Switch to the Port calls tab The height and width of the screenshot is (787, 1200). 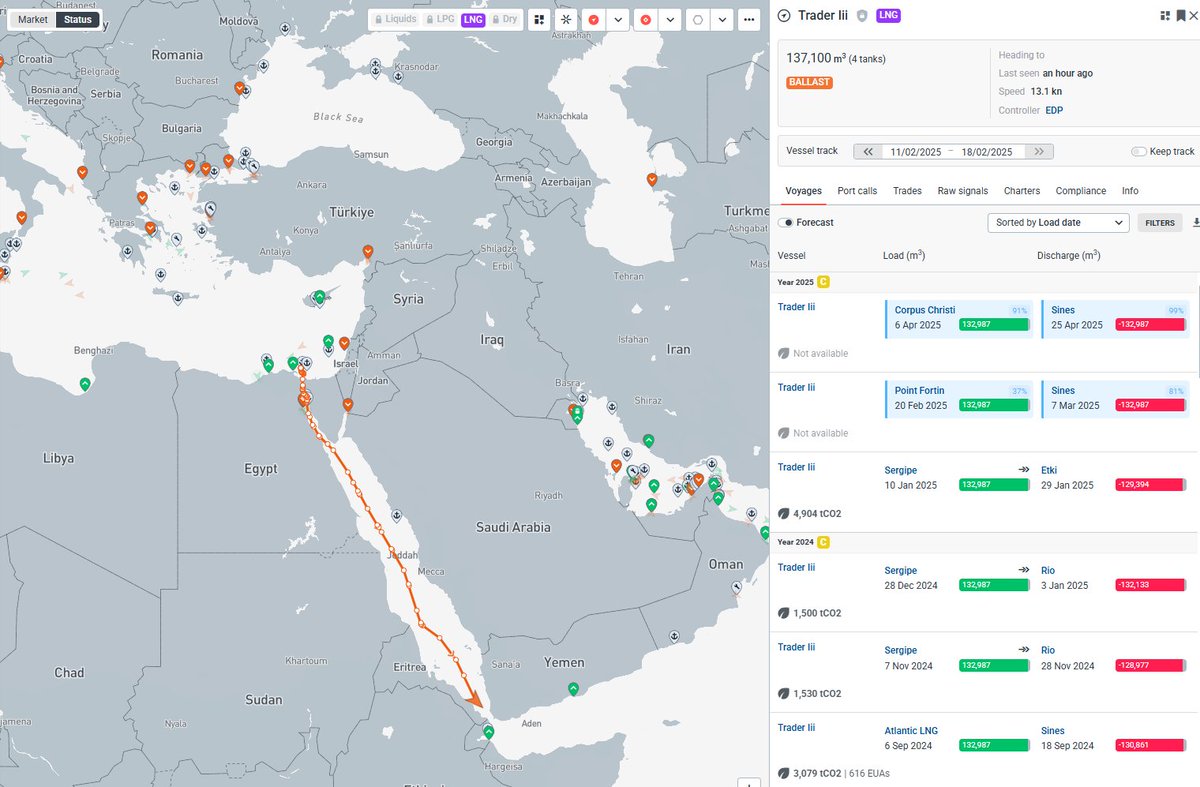pyautogui.click(x=857, y=190)
